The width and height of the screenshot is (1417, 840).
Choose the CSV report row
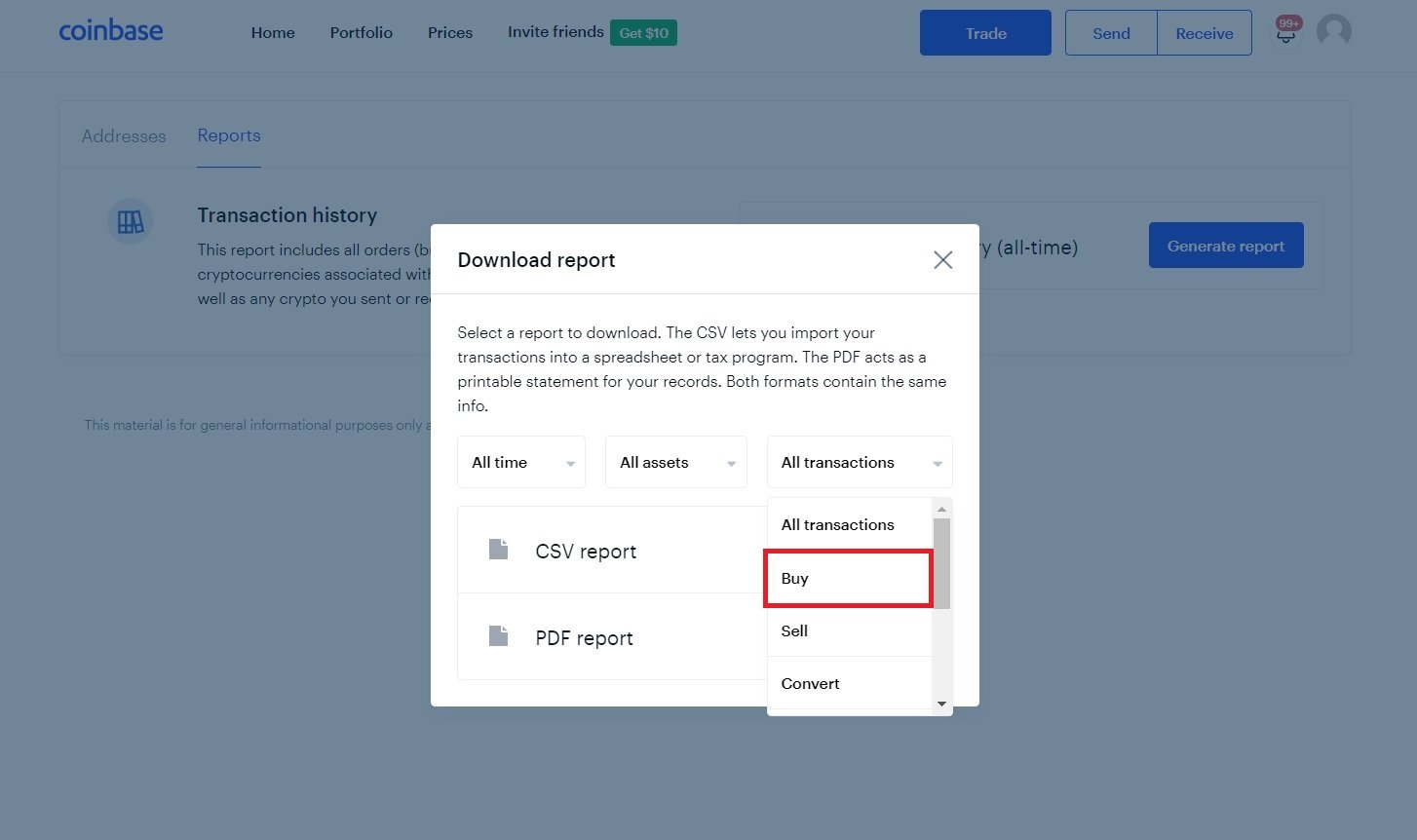pos(612,551)
